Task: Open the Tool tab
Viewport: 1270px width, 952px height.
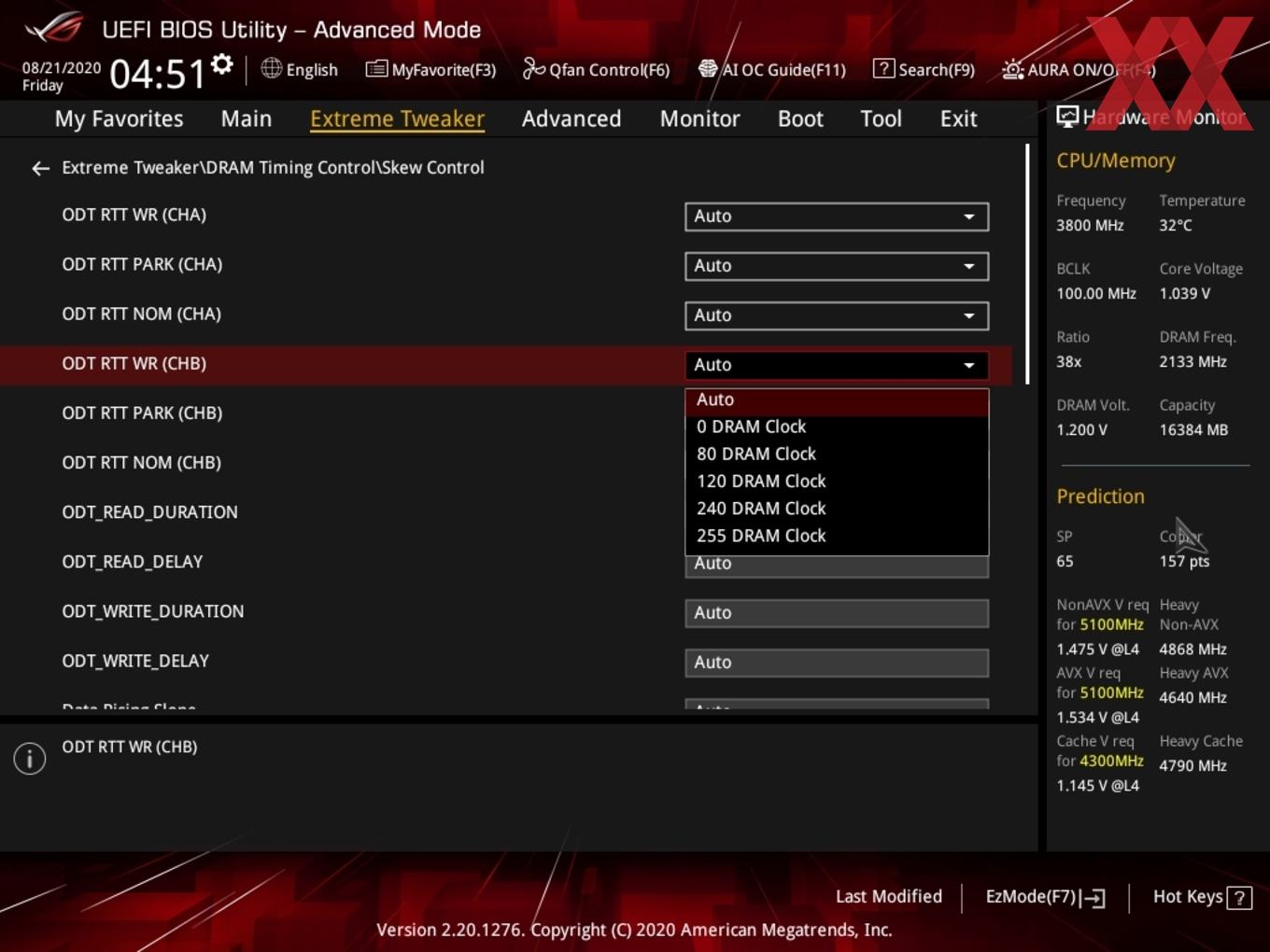Action: [x=881, y=119]
